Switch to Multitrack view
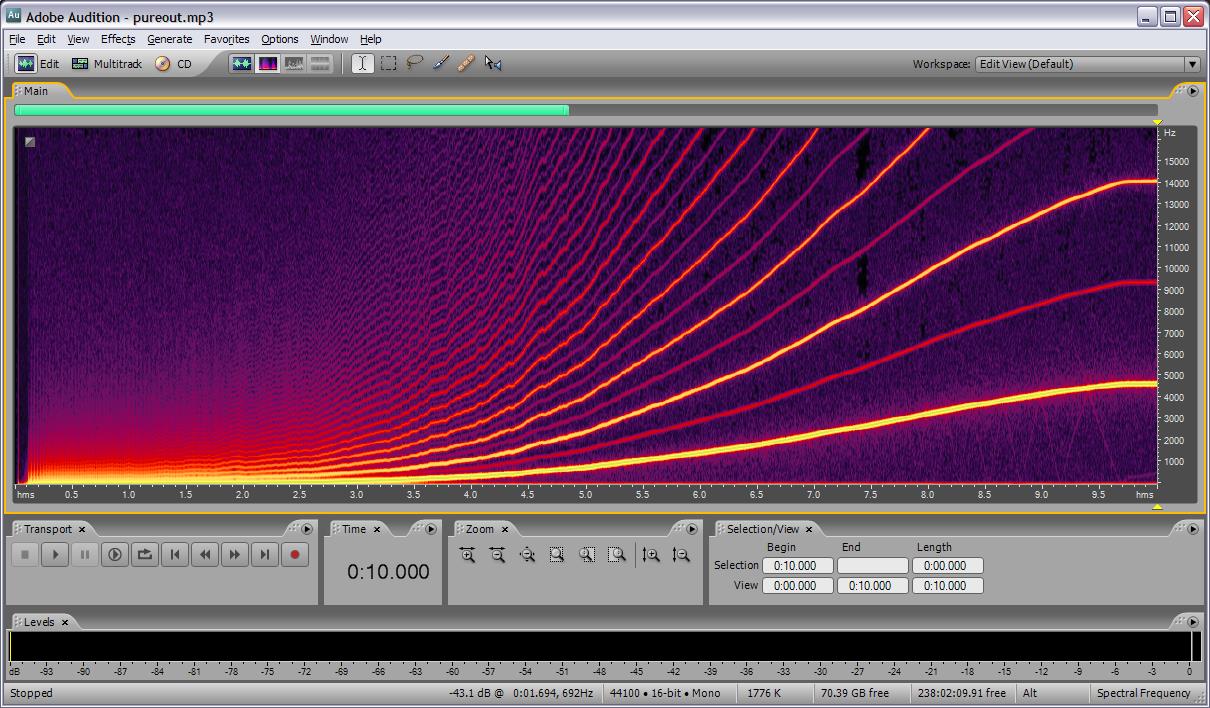The image size is (1210, 708). point(106,64)
